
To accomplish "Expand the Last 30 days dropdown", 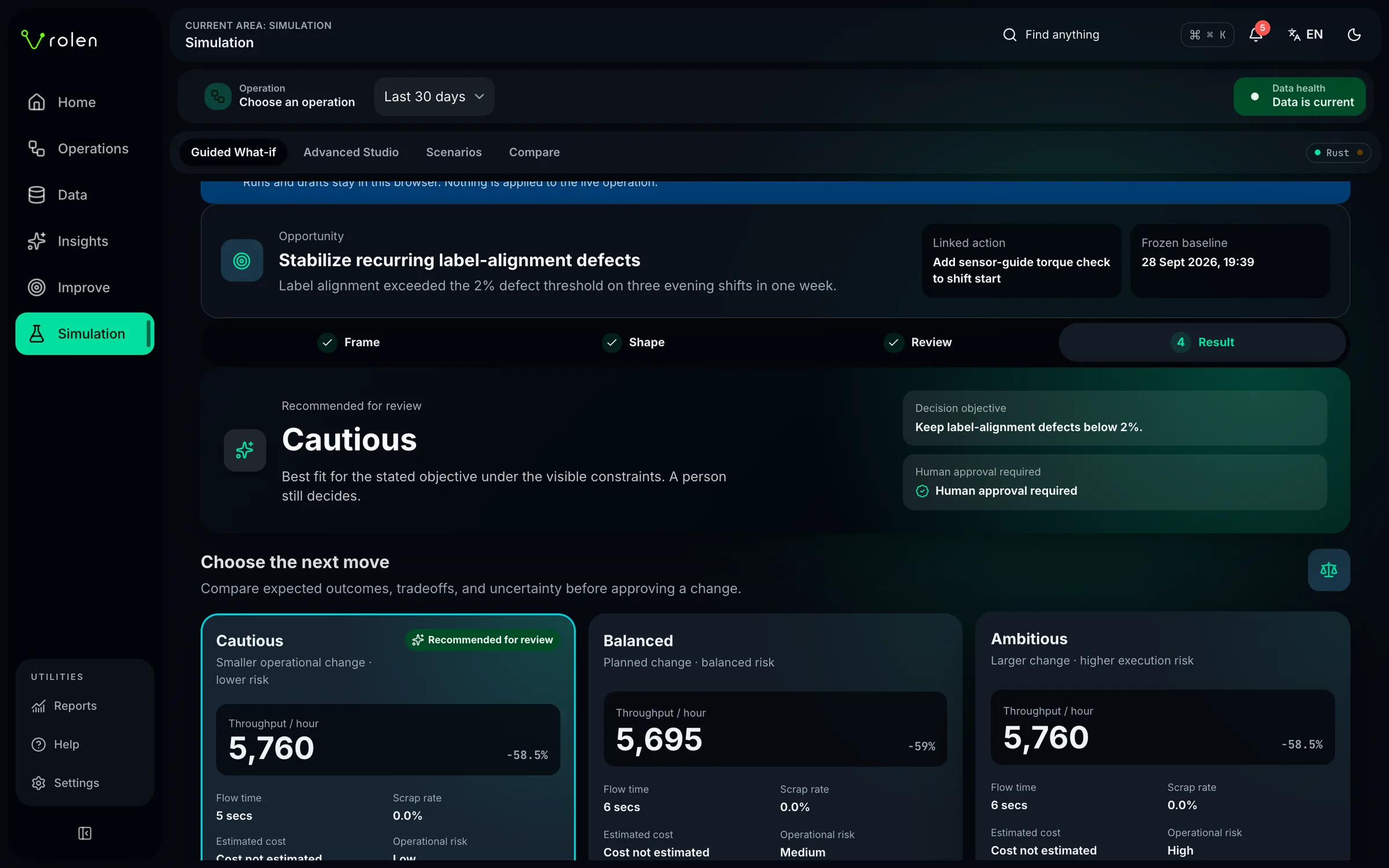I will [434, 97].
